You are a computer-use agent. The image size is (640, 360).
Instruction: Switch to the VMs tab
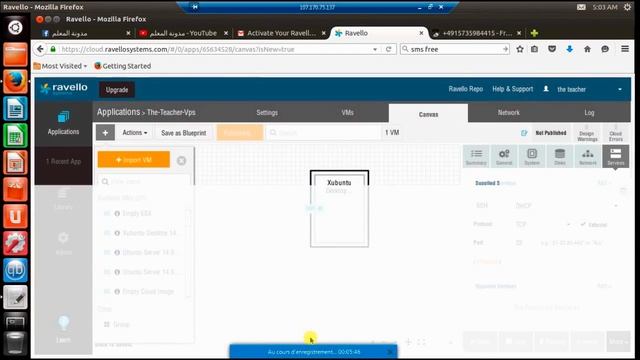click(x=347, y=112)
